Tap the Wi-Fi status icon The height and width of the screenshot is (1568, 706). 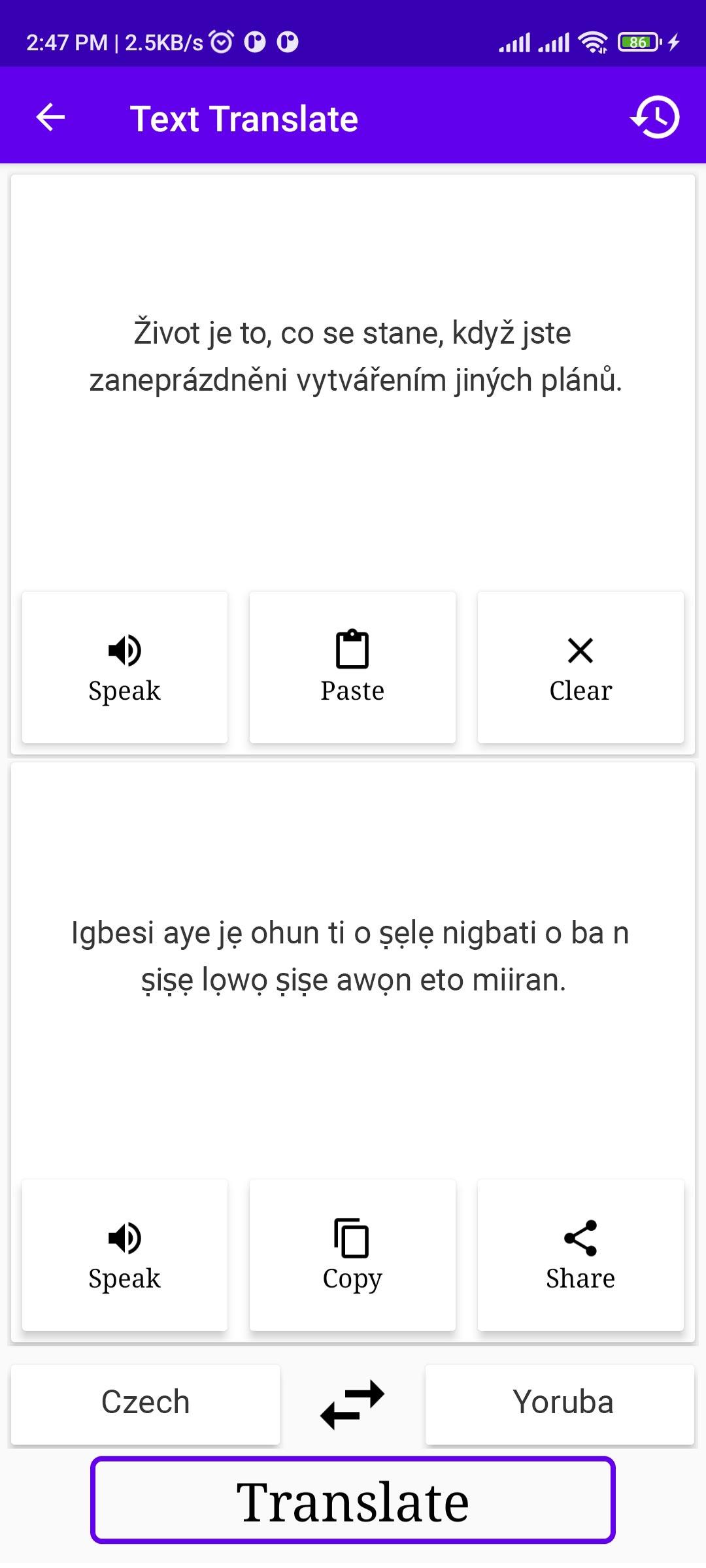point(593,42)
